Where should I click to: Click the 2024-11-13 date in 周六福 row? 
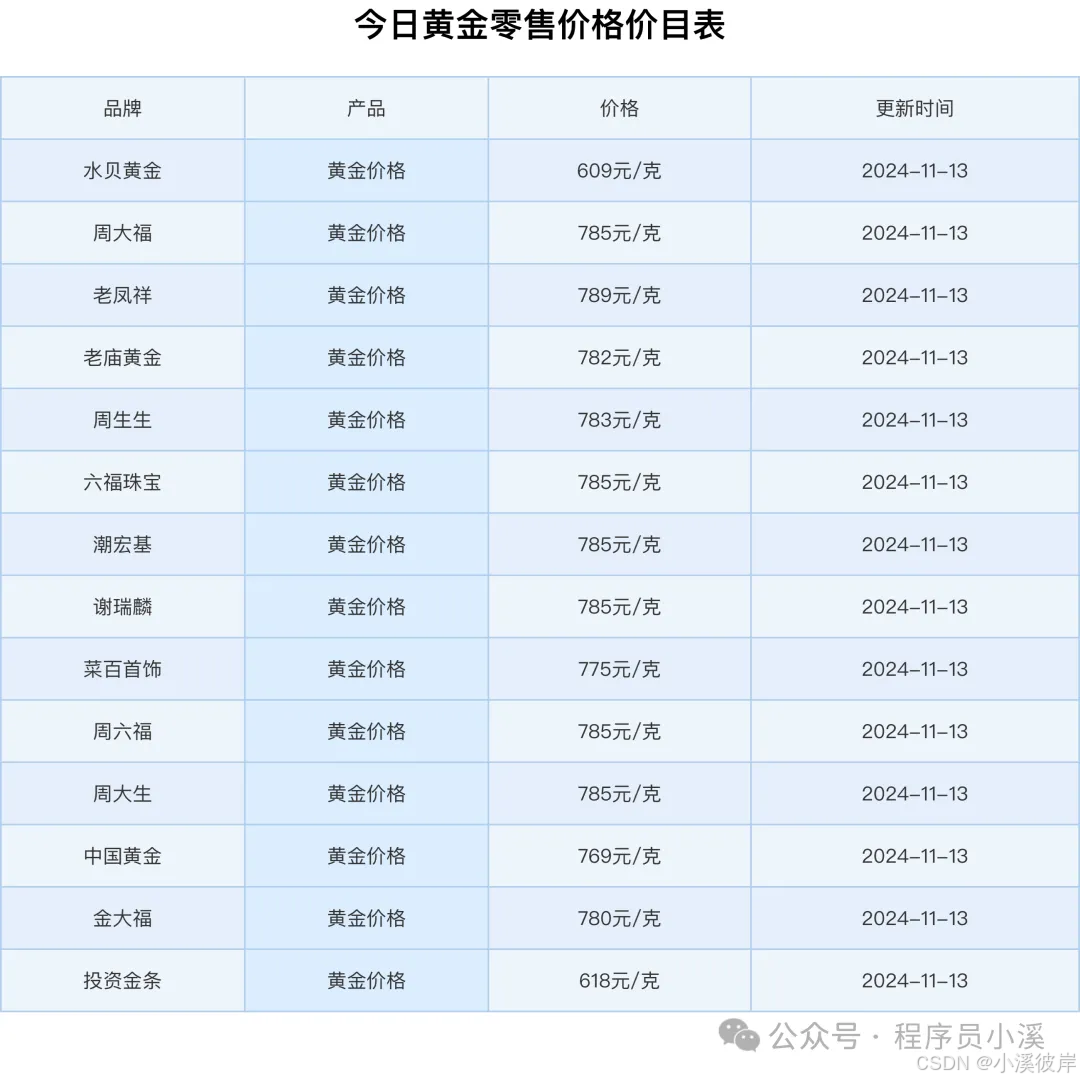pyautogui.click(x=915, y=731)
